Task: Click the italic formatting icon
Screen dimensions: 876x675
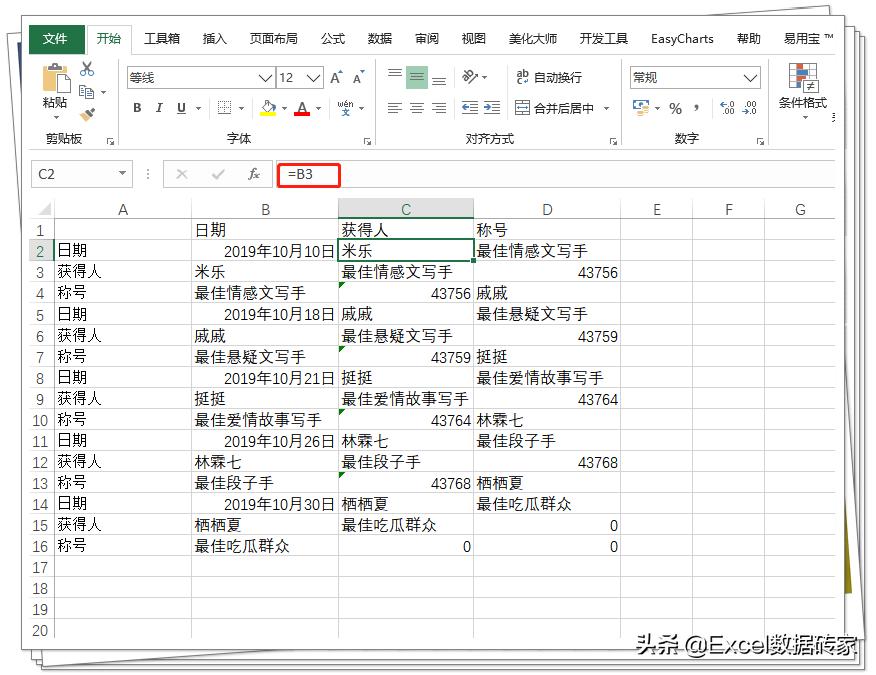Action: [158, 106]
